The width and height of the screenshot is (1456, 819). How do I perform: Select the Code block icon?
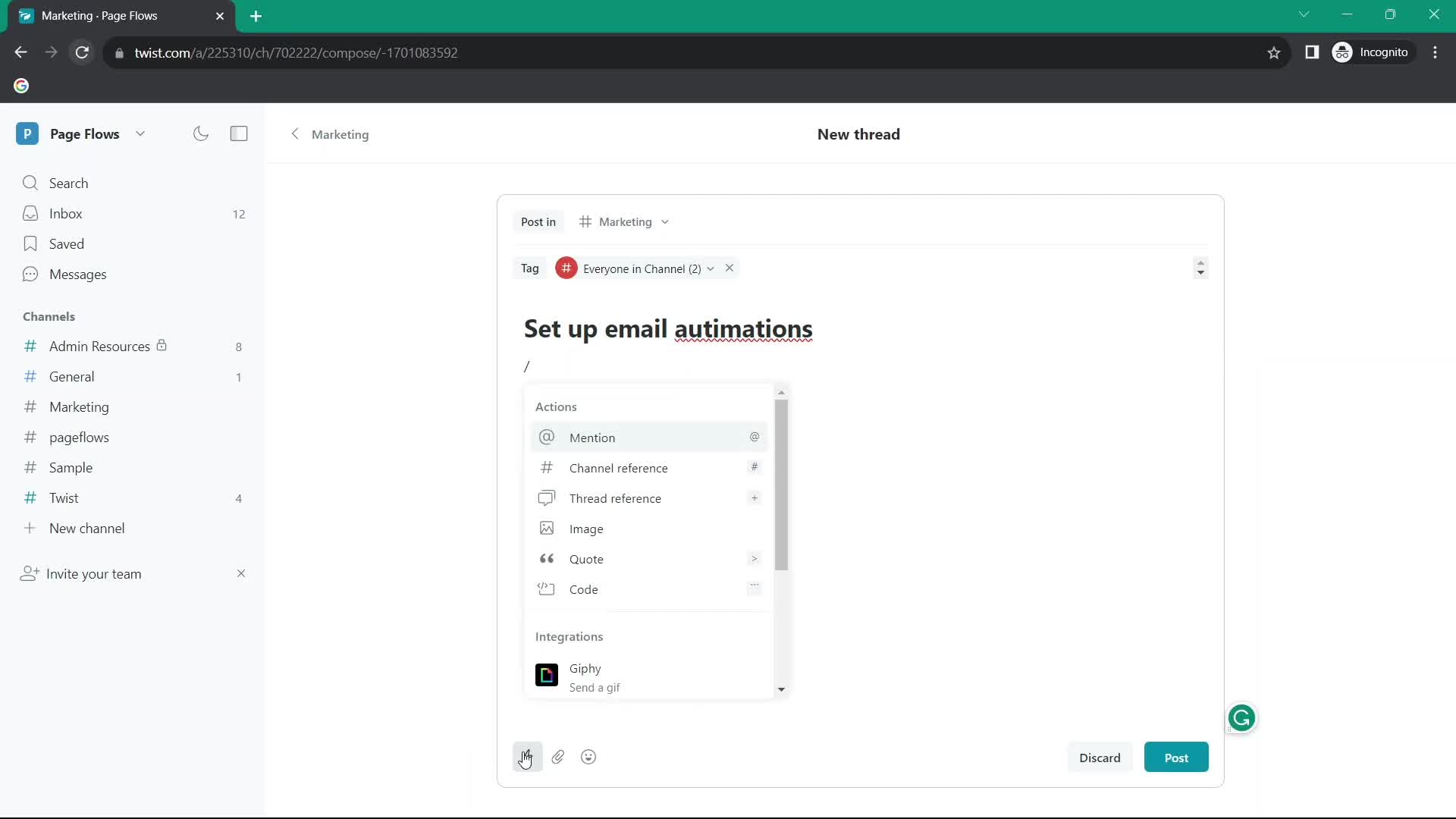546,588
